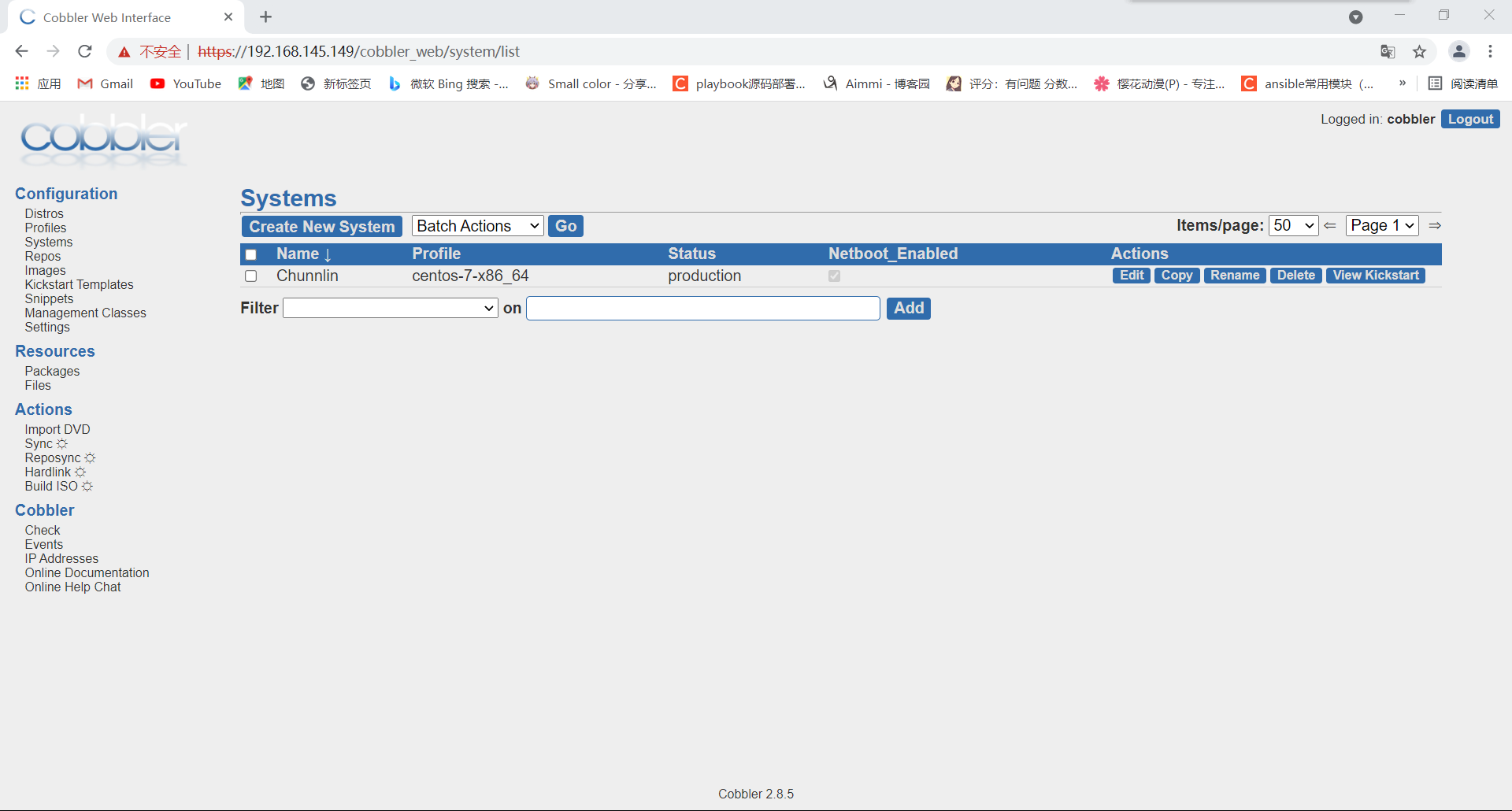Check the Chunnlin system row checkbox
The width and height of the screenshot is (1512, 811).
click(x=251, y=276)
